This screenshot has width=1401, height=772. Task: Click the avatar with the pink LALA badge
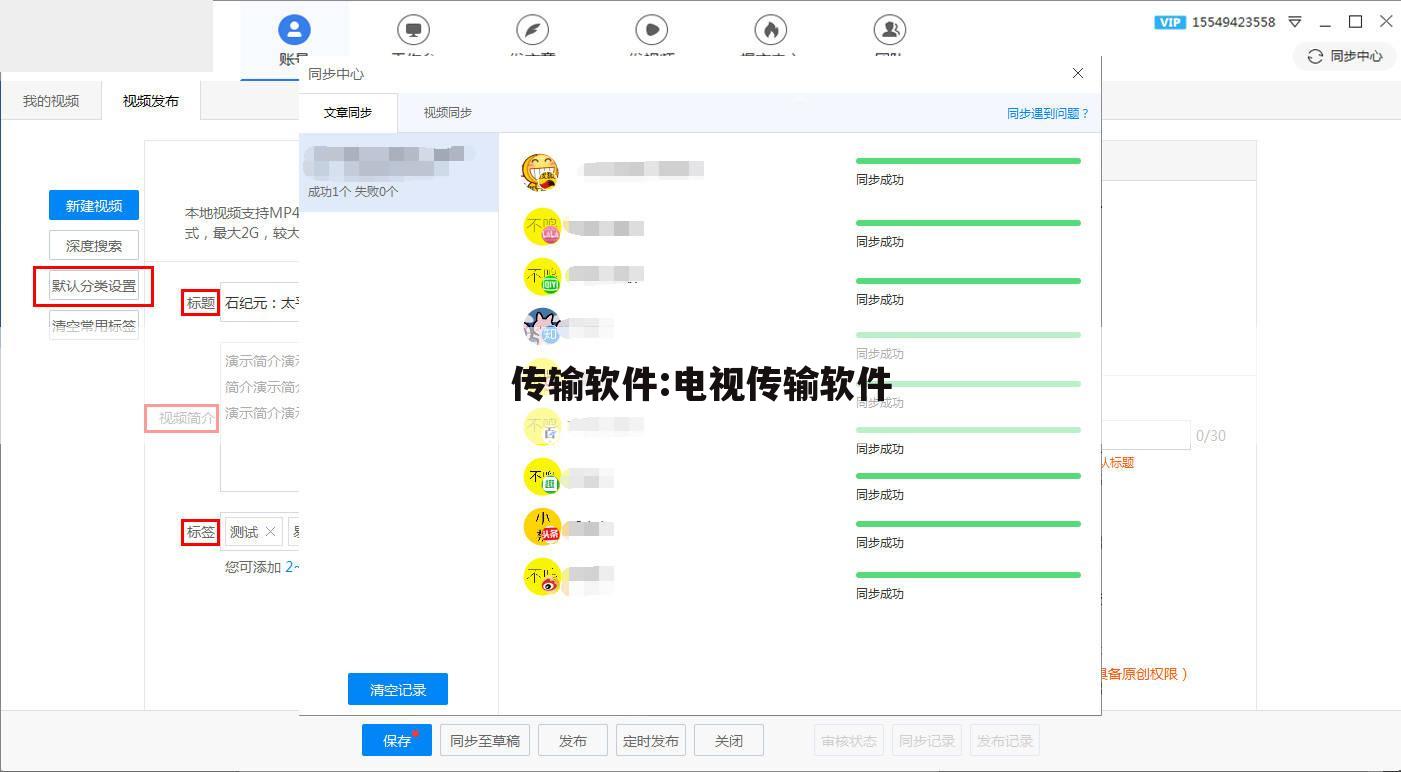click(x=543, y=227)
